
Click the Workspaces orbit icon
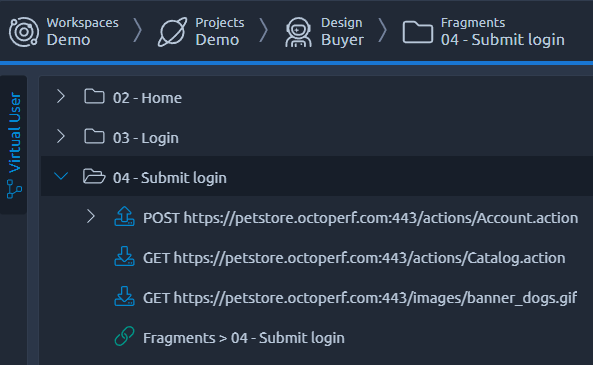point(23,32)
